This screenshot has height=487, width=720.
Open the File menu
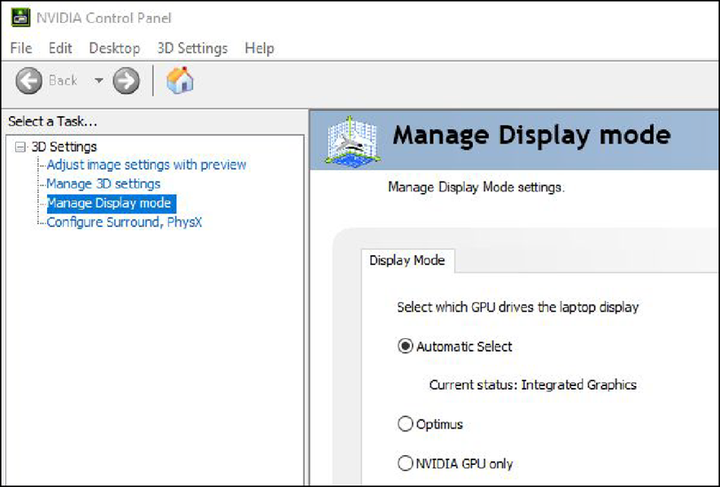(x=21, y=48)
